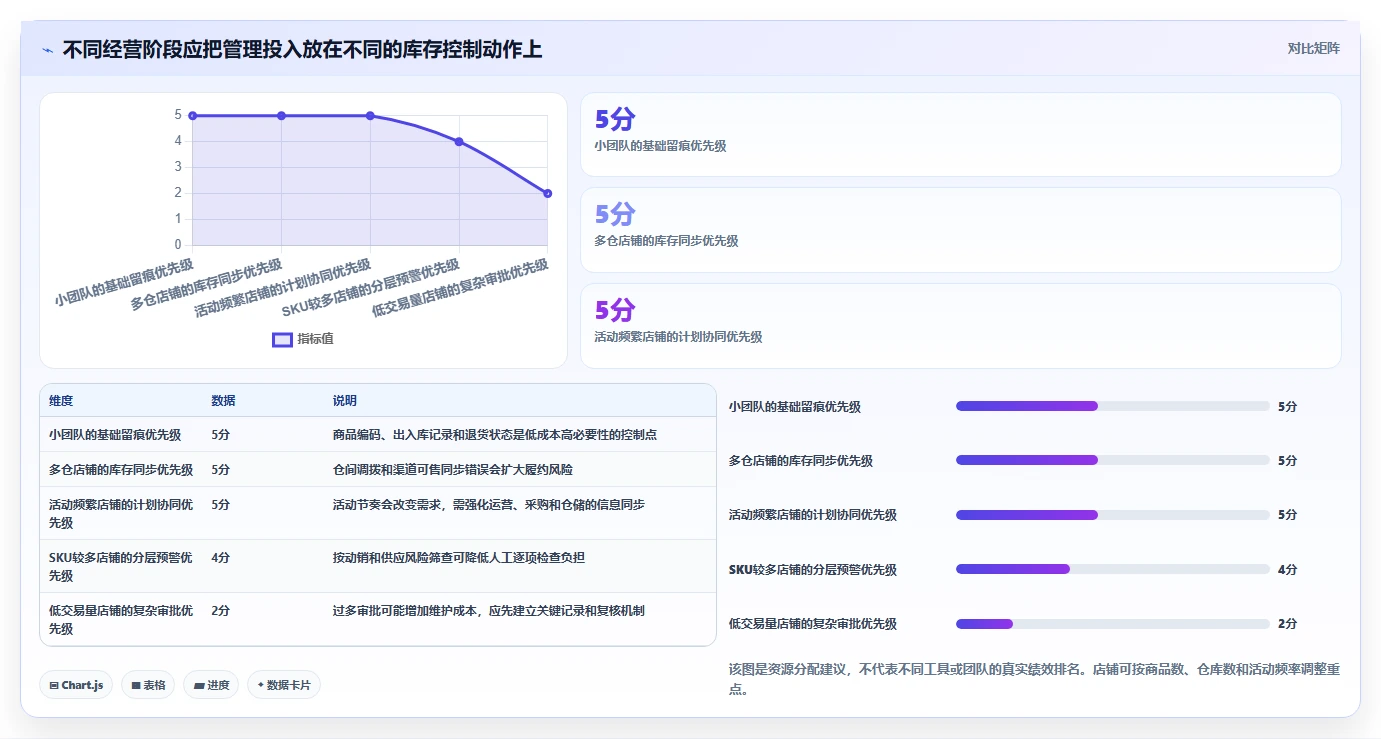Click the chart point at value 4 for SKU较多店铺
1381x739 pixels.
459,142
